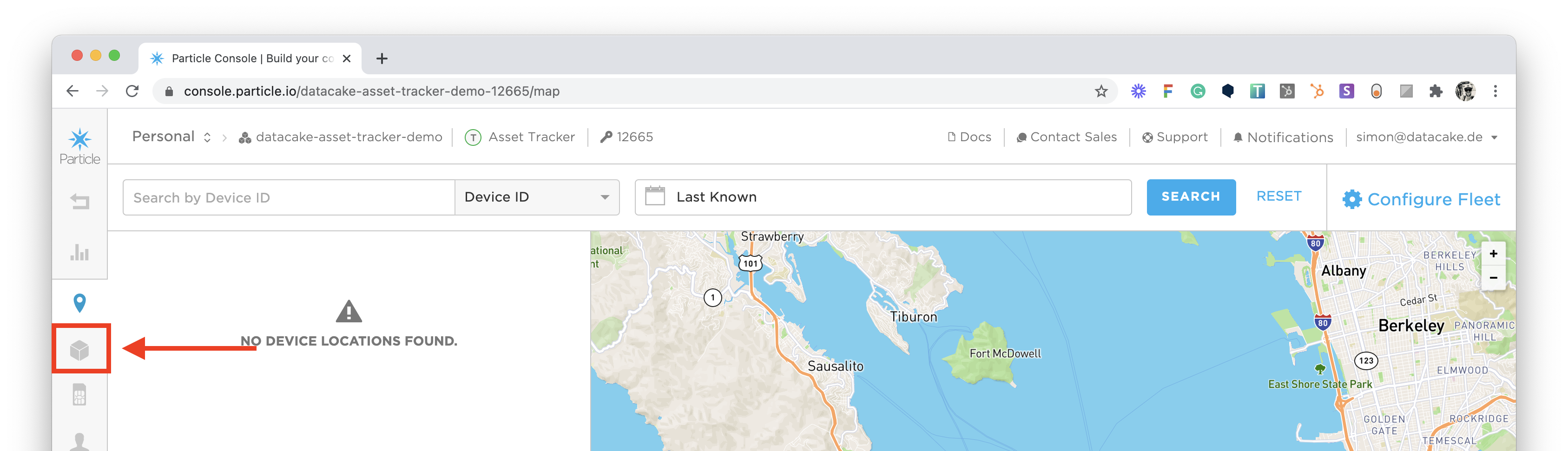Click the RESET link
This screenshot has width=1568, height=451.
pyautogui.click(x=1279, y=196)
